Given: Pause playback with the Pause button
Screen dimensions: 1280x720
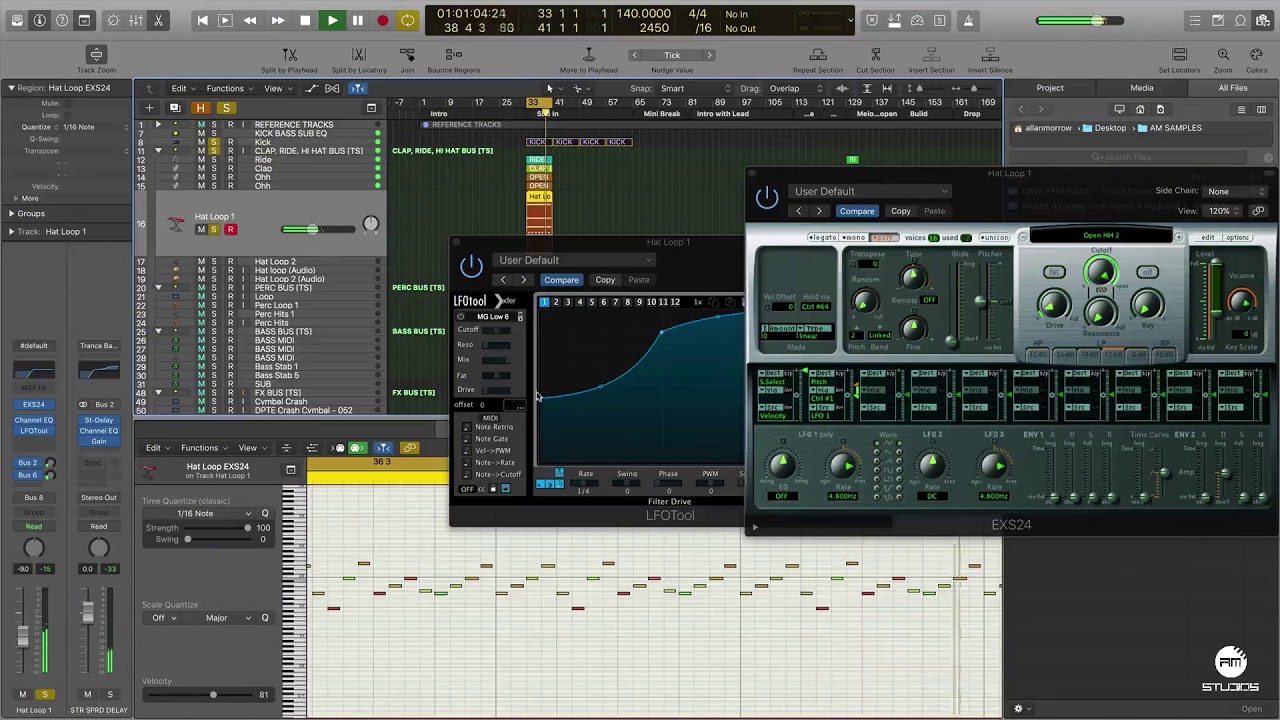Looking at the screenshot, I should click(x=357, y=20).
